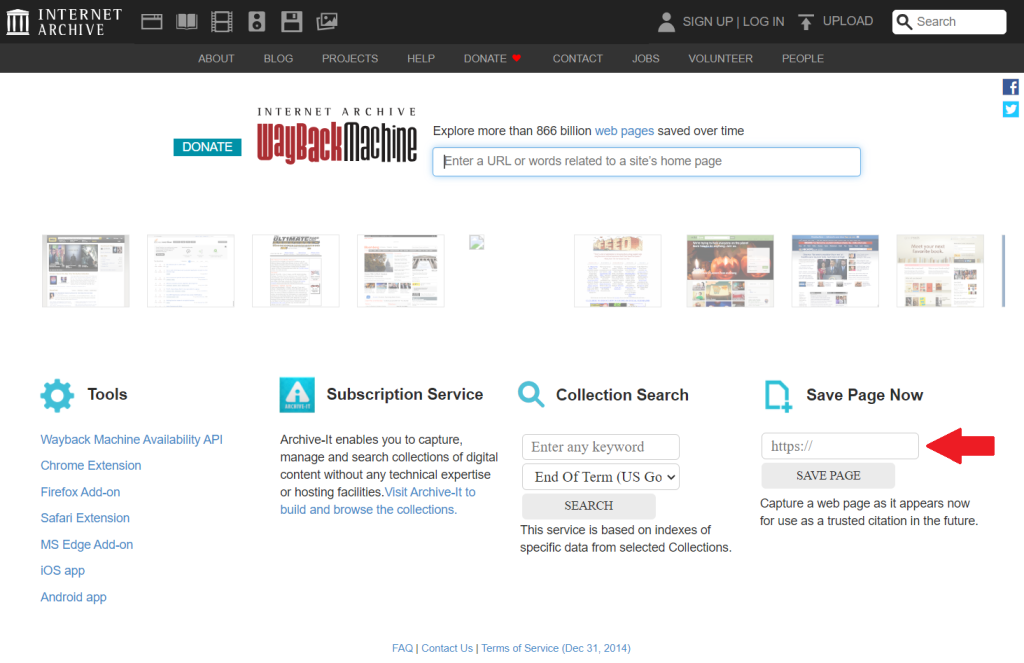This screenshot has width=1024, height=663.
Task: Open the Projects menu item
Action: pos(349,58)
